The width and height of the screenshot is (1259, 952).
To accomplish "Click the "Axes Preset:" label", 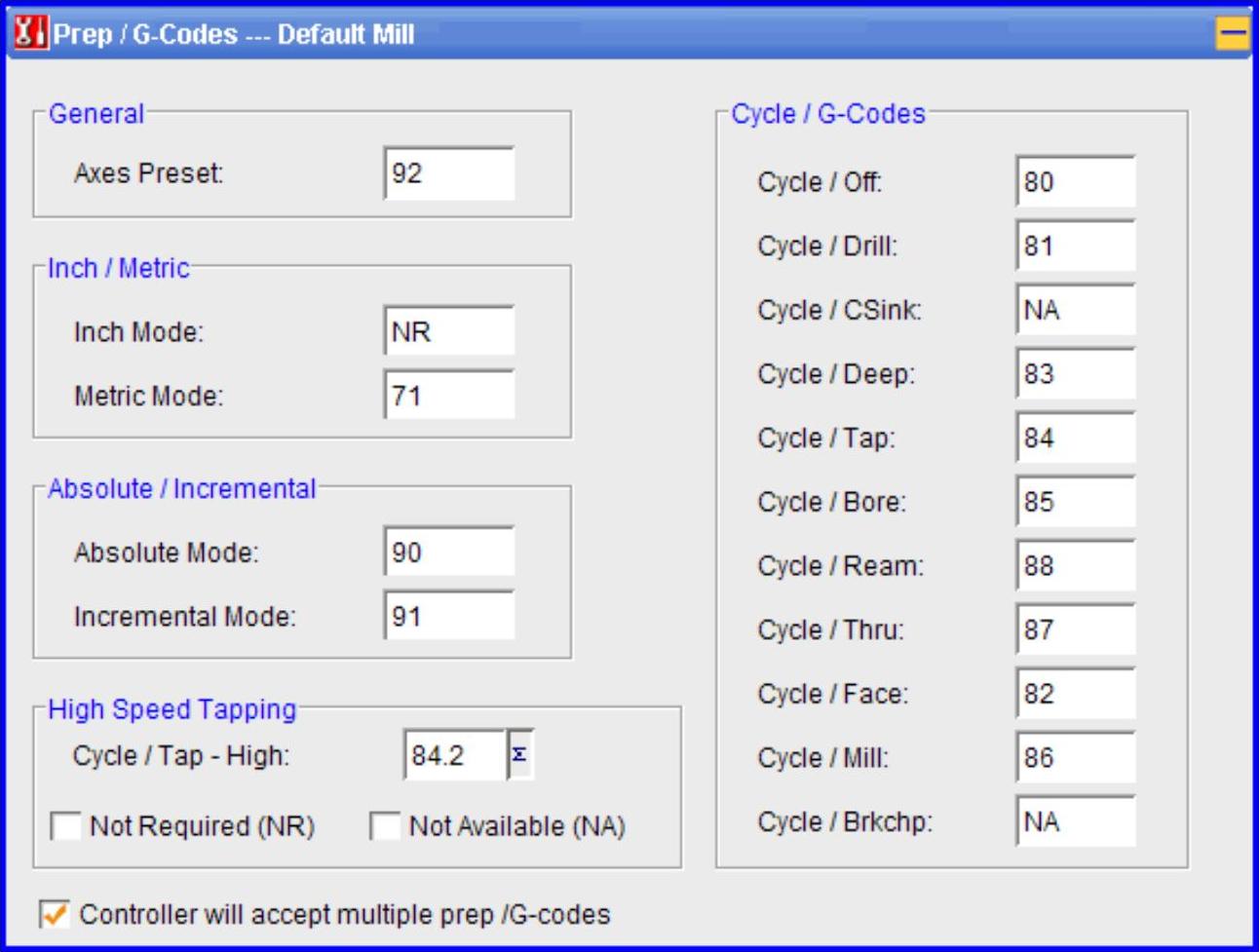I will (x=148, y=173).
